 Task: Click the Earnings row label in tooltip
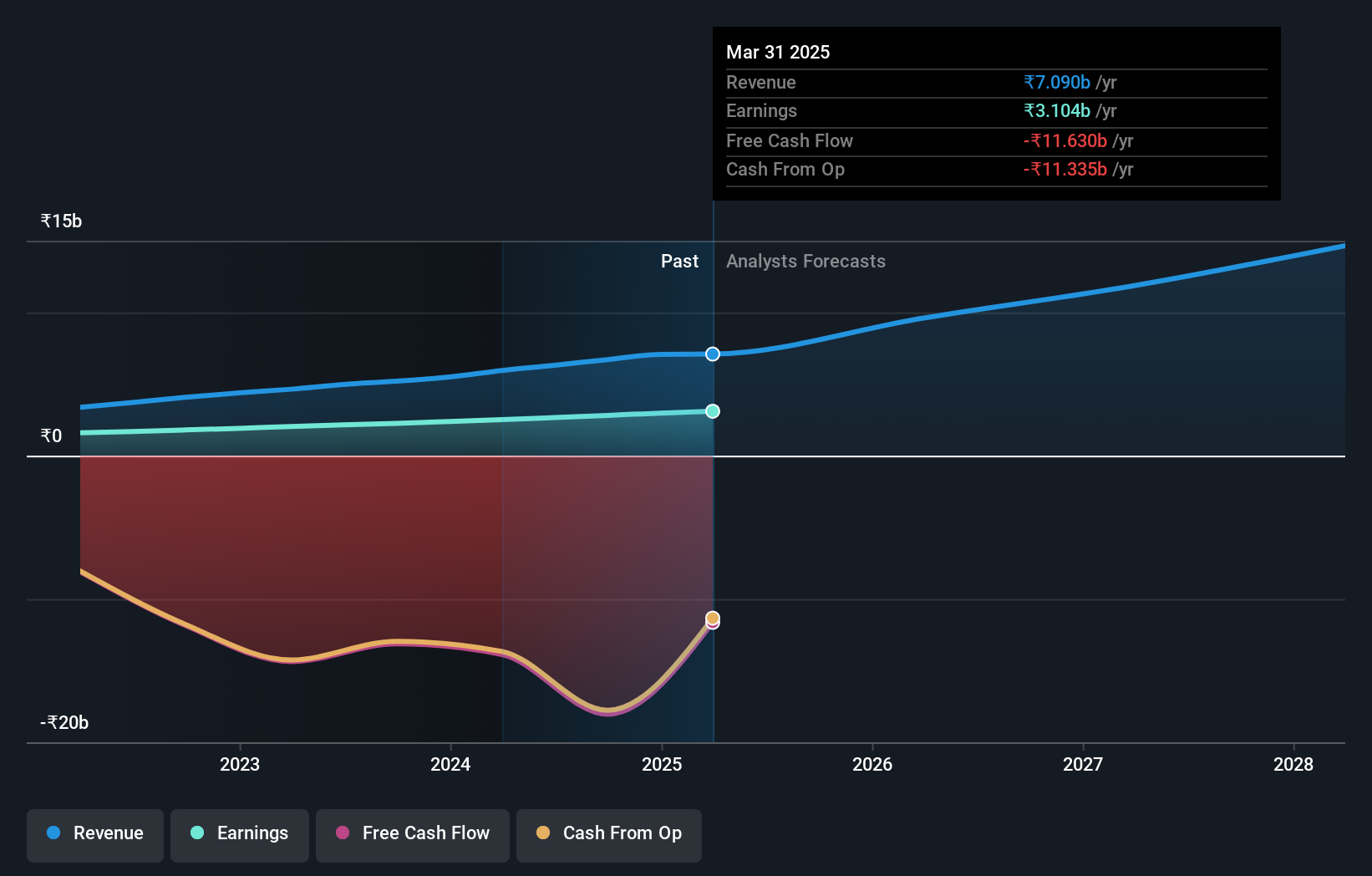coord(761,110)
